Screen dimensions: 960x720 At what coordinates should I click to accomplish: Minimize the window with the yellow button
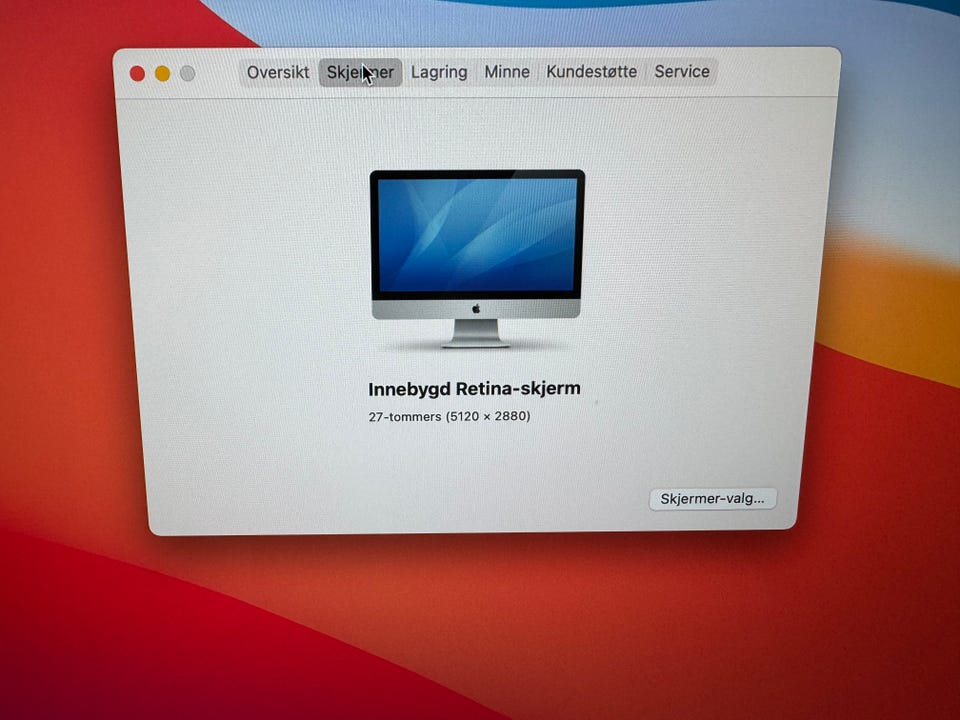coord(162,73)
